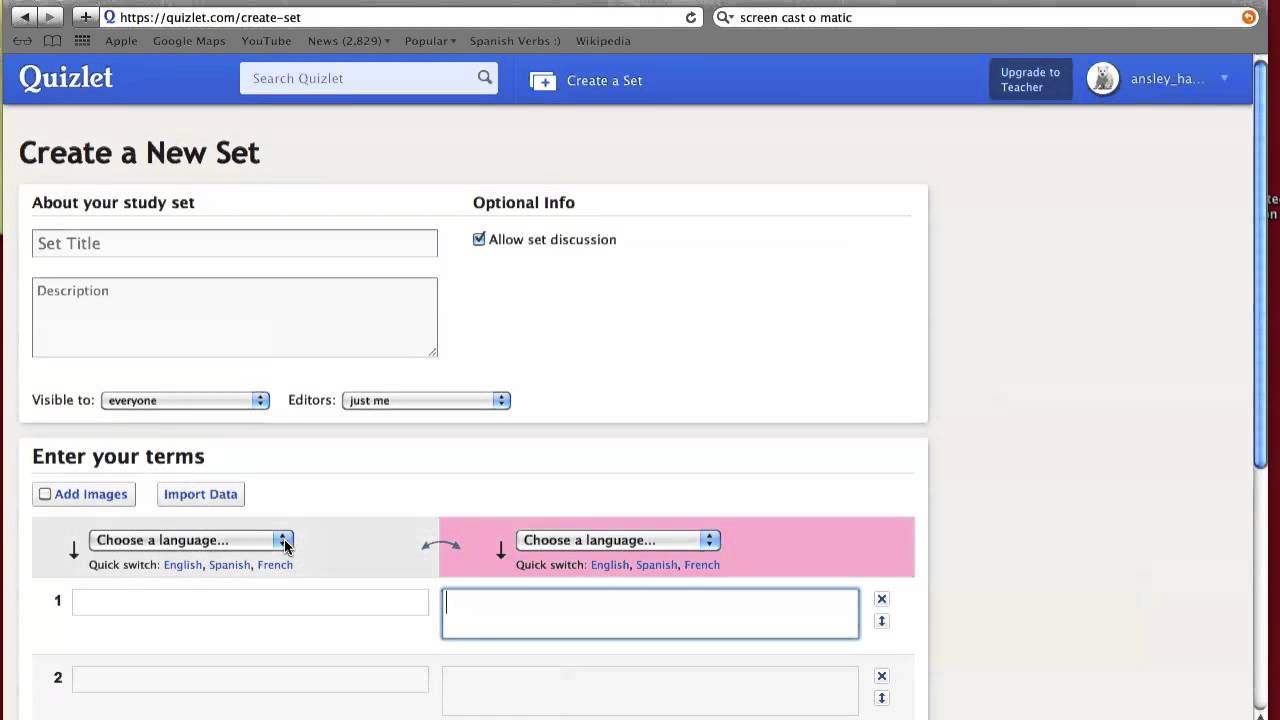
Task: Add a bookmark with the plus button
Action: (85, 17)
